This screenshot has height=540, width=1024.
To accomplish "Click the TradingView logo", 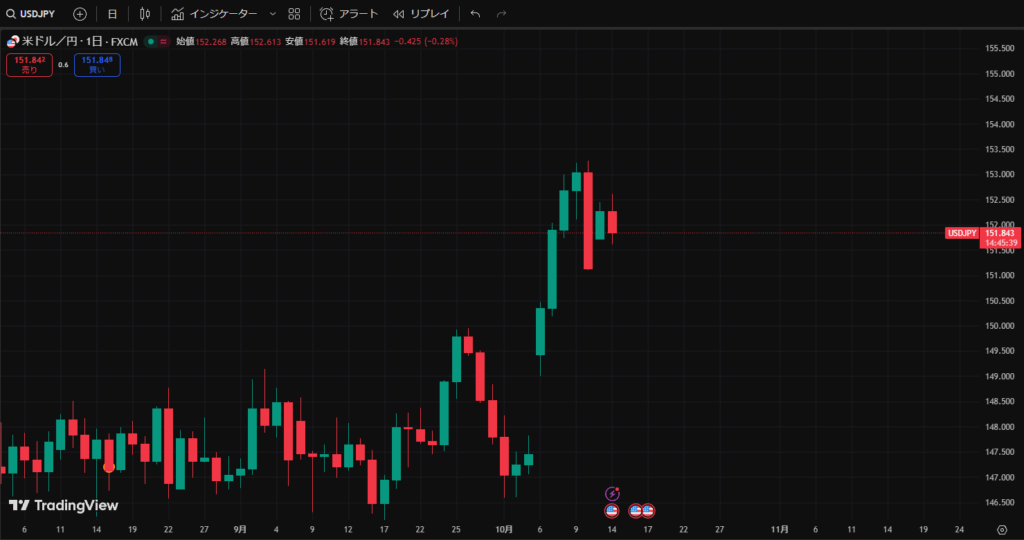I will click(x=64, y=505).
